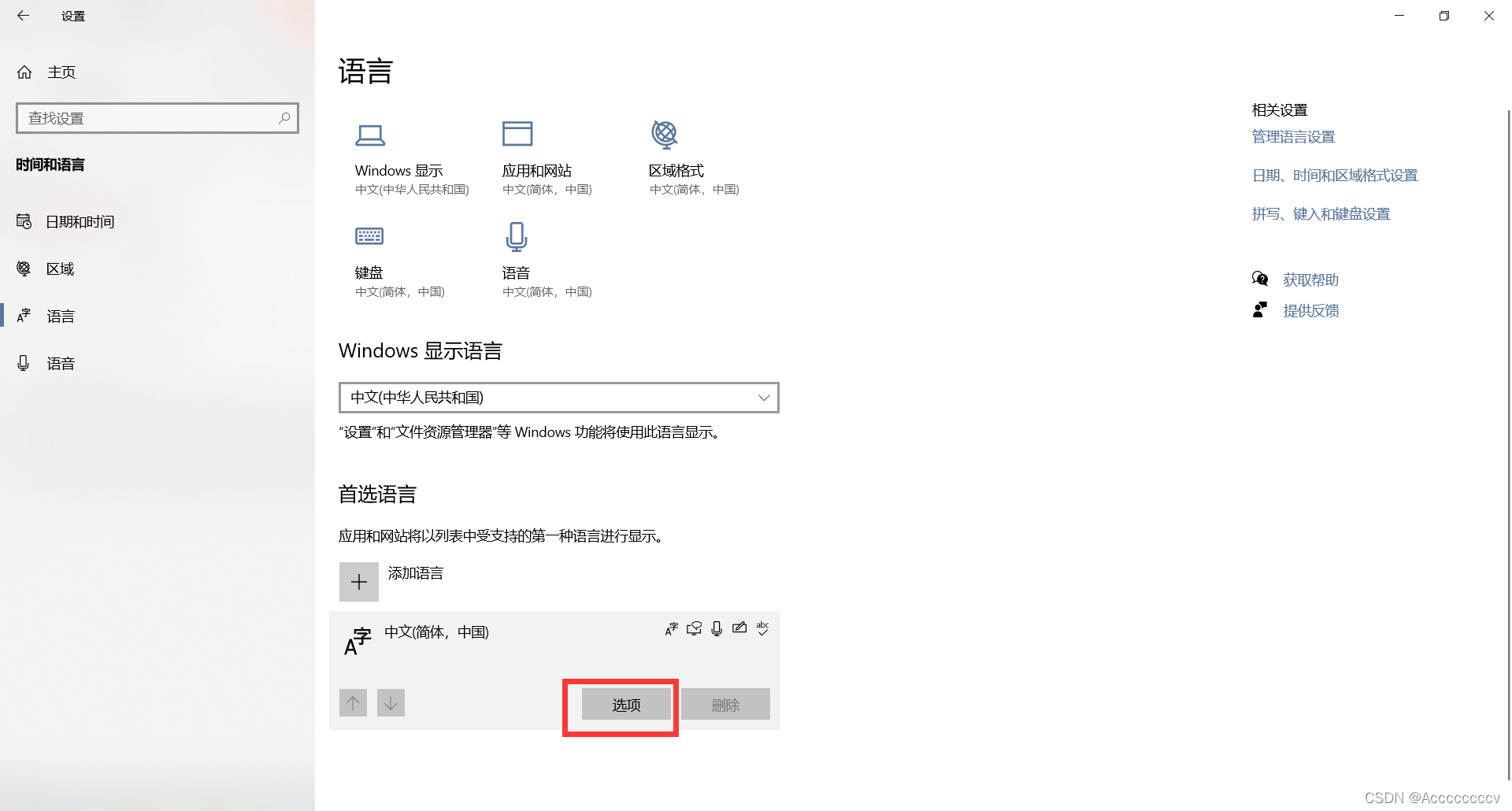The image size is (1512, 811).
Task: Click the text-to-speech feature icon
Action: click(x=694, y=628)
